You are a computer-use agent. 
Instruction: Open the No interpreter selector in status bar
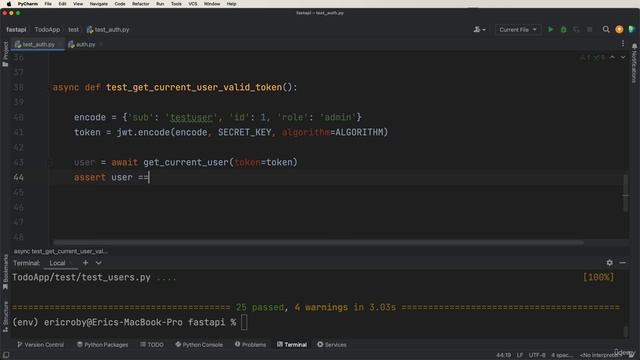[x=600, y=355]
